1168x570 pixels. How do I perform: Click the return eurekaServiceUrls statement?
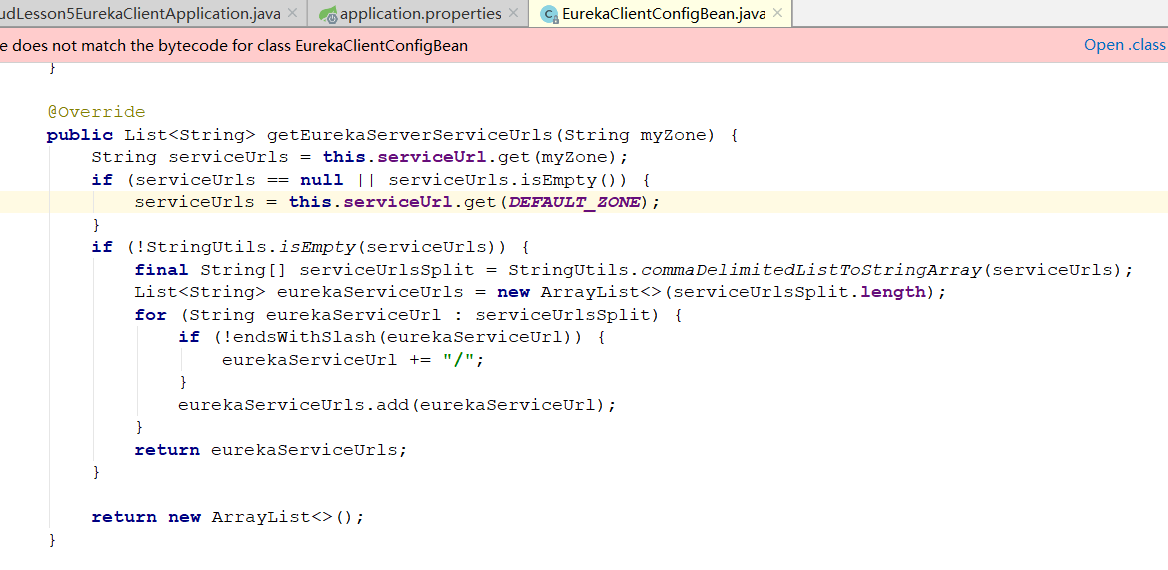(271, 449)
